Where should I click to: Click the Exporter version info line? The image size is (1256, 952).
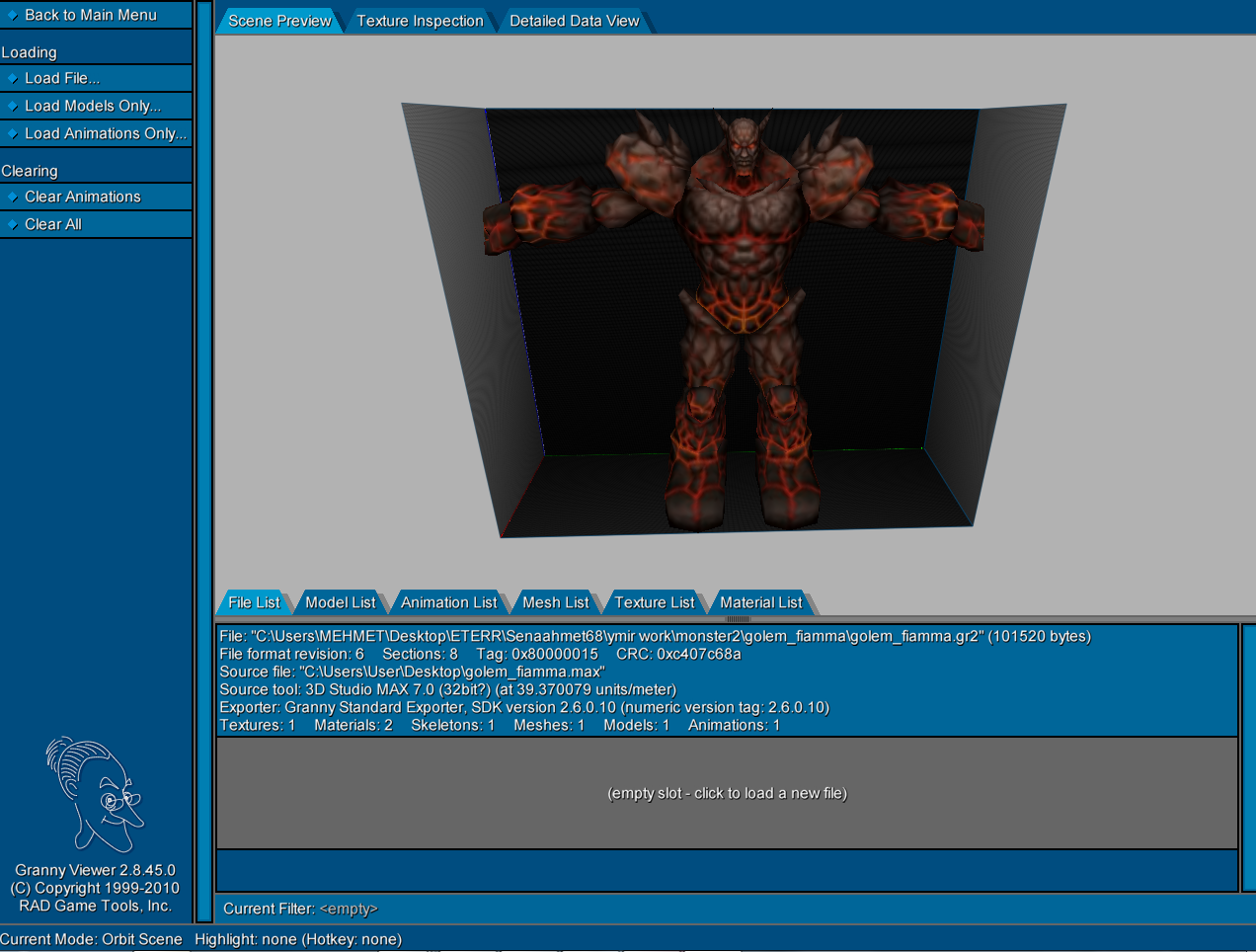tap(524, 707)
